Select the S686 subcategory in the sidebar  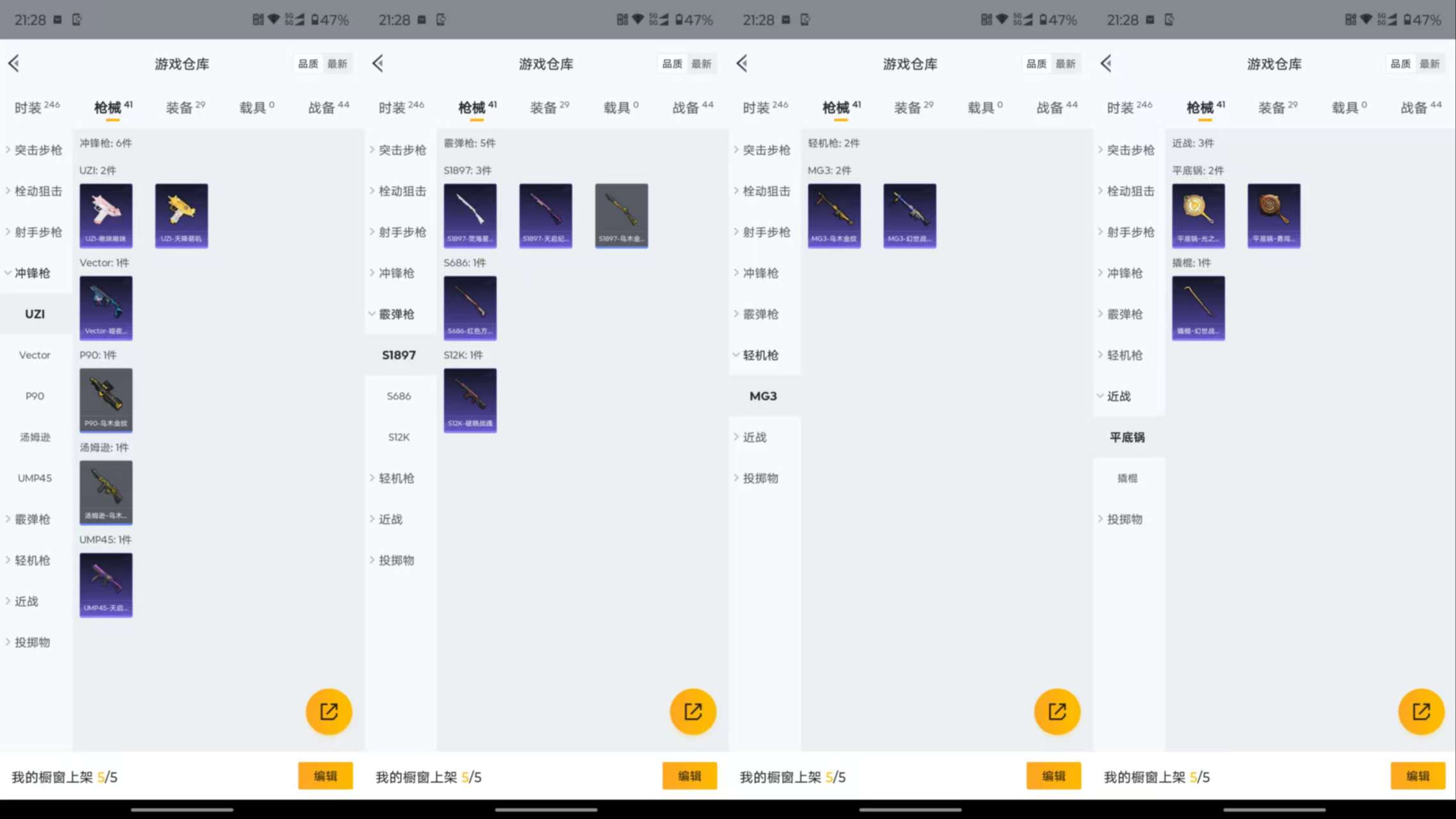[x=399, y=396]
